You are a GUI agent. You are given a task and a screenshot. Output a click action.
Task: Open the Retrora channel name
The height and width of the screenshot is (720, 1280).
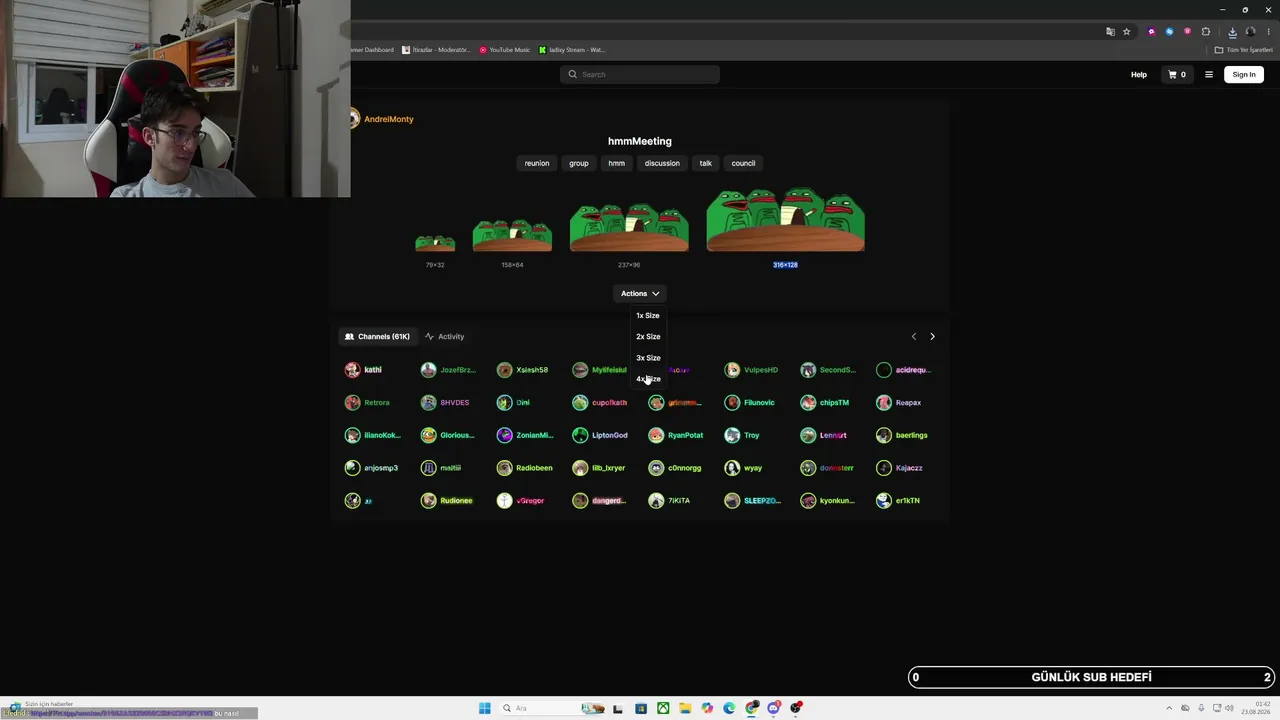pyautogui.click(x=377, y=403)
